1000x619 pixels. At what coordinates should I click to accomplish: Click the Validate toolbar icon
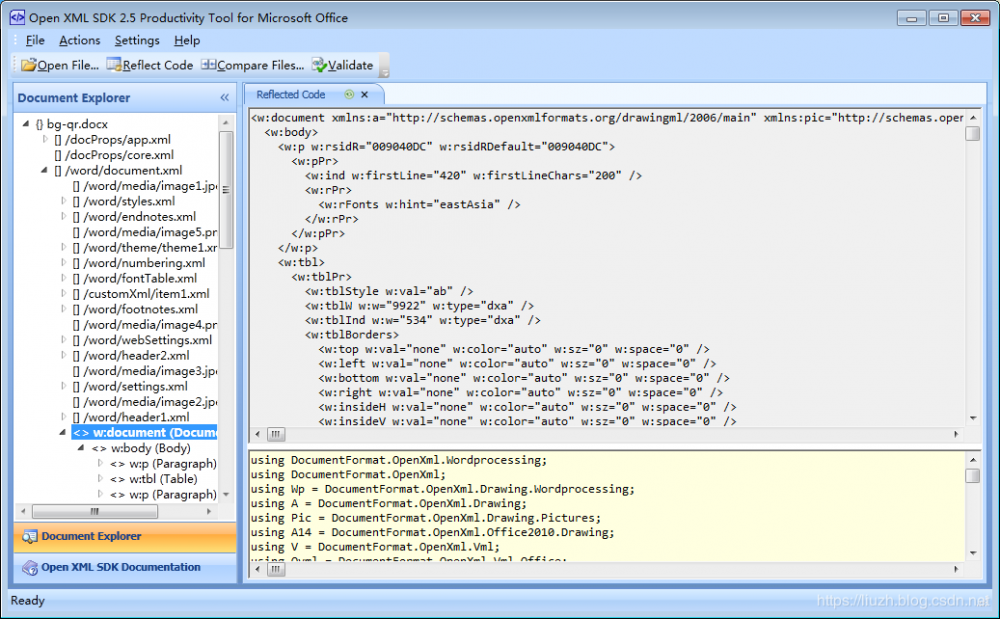tap(319, 64)
